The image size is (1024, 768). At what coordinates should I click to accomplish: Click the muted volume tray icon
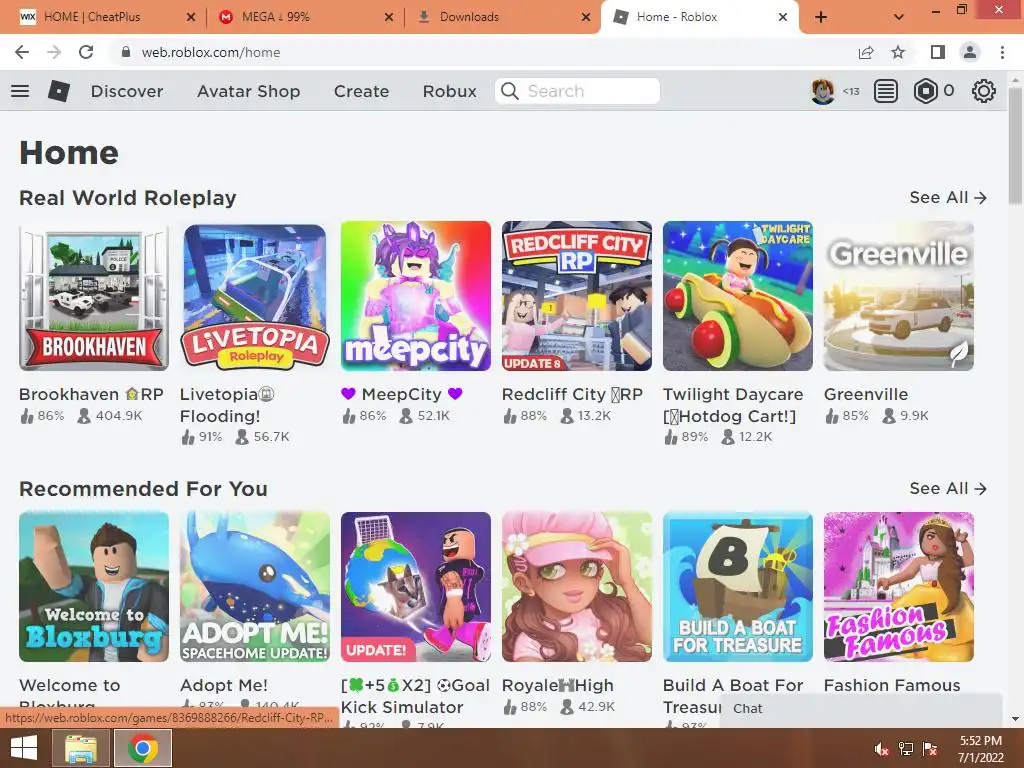[882, 749]
